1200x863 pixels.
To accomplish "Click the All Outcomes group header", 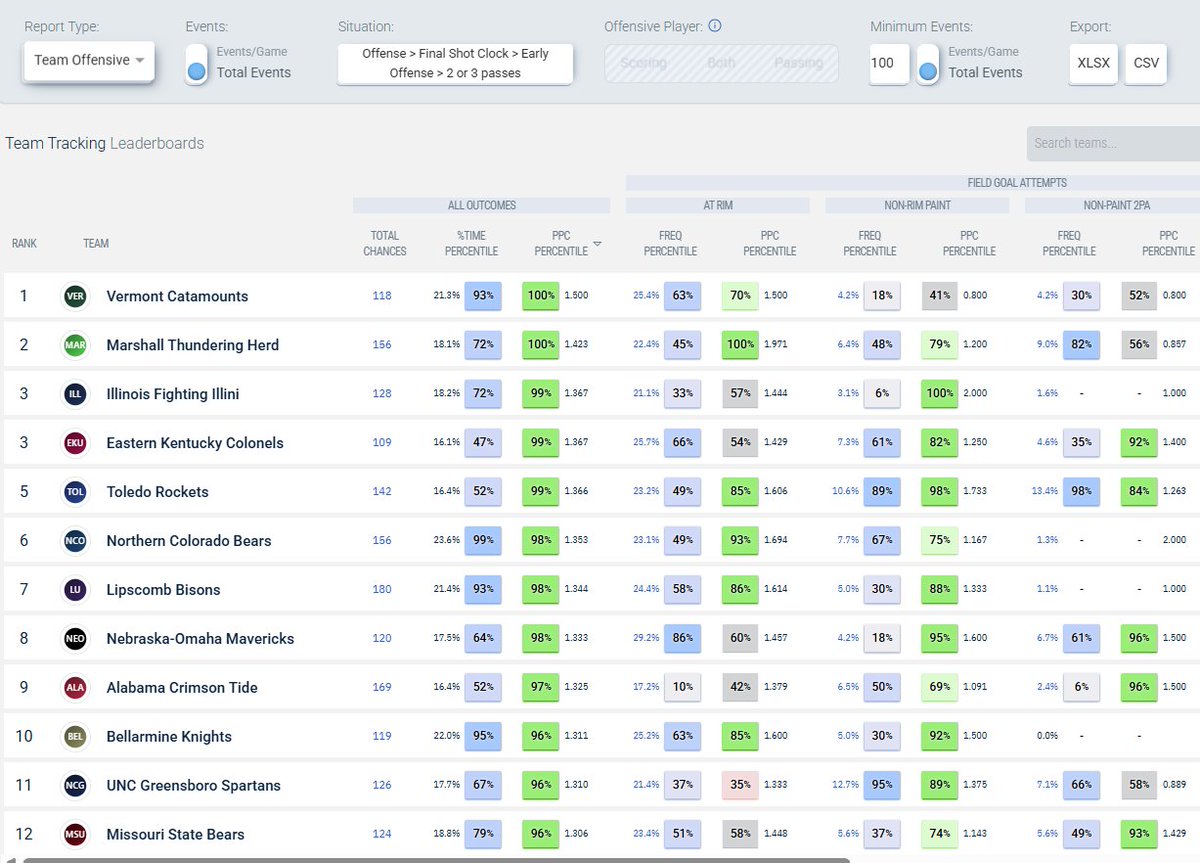I will point(481,205).
